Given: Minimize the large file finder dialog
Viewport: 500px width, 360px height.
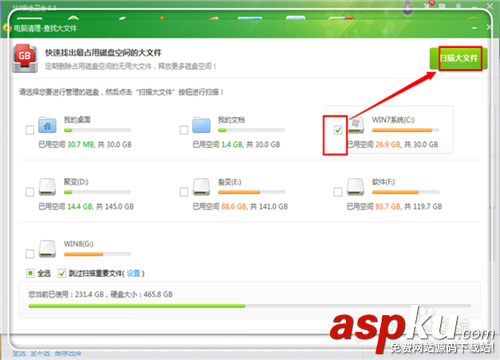Looking at the screenshot, I should [x=474, y=28].
